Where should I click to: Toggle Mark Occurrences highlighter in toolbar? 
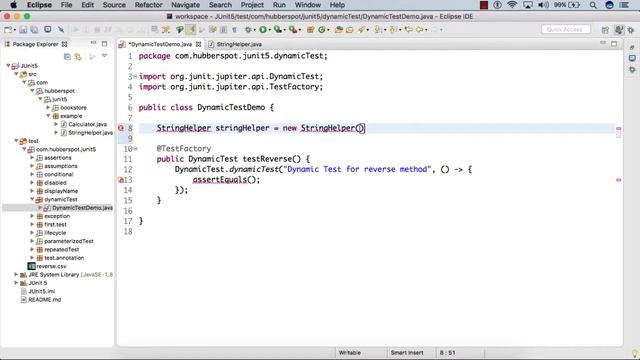(191, 29)
